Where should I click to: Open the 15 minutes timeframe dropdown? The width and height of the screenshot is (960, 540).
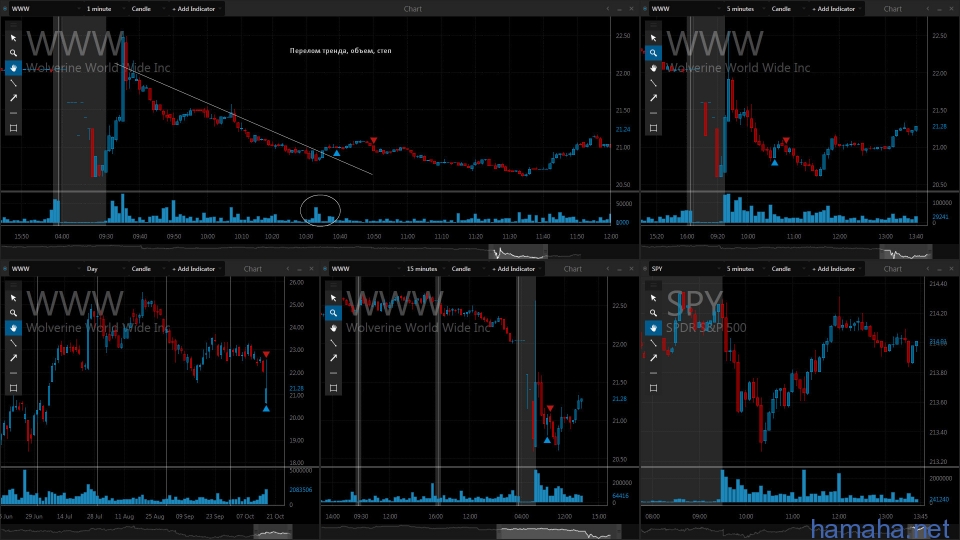pyautogui.click(x=425, y=269)
